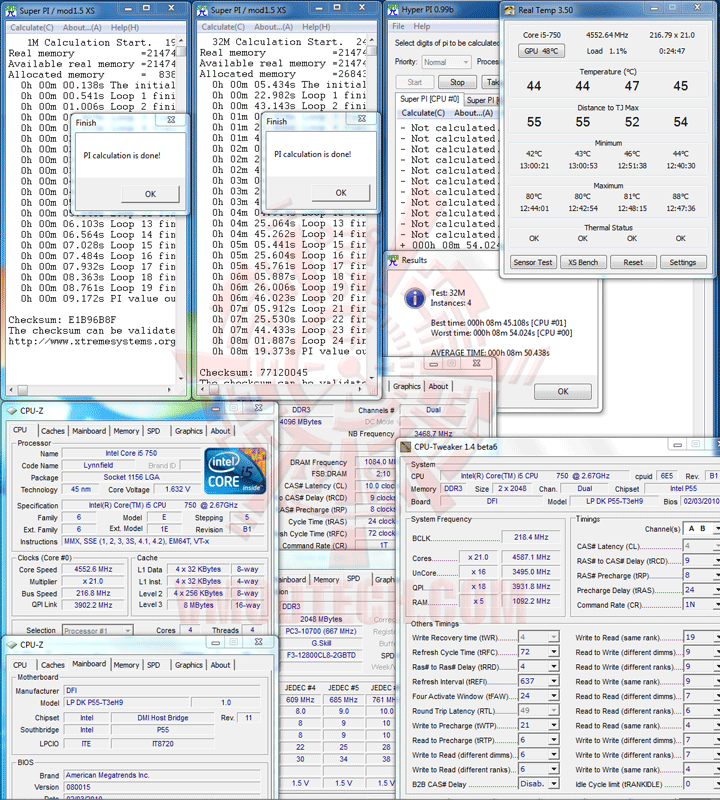Click OK in the 1M Finish dialog
Screen dimensions: 720x800
coord(150,194)
